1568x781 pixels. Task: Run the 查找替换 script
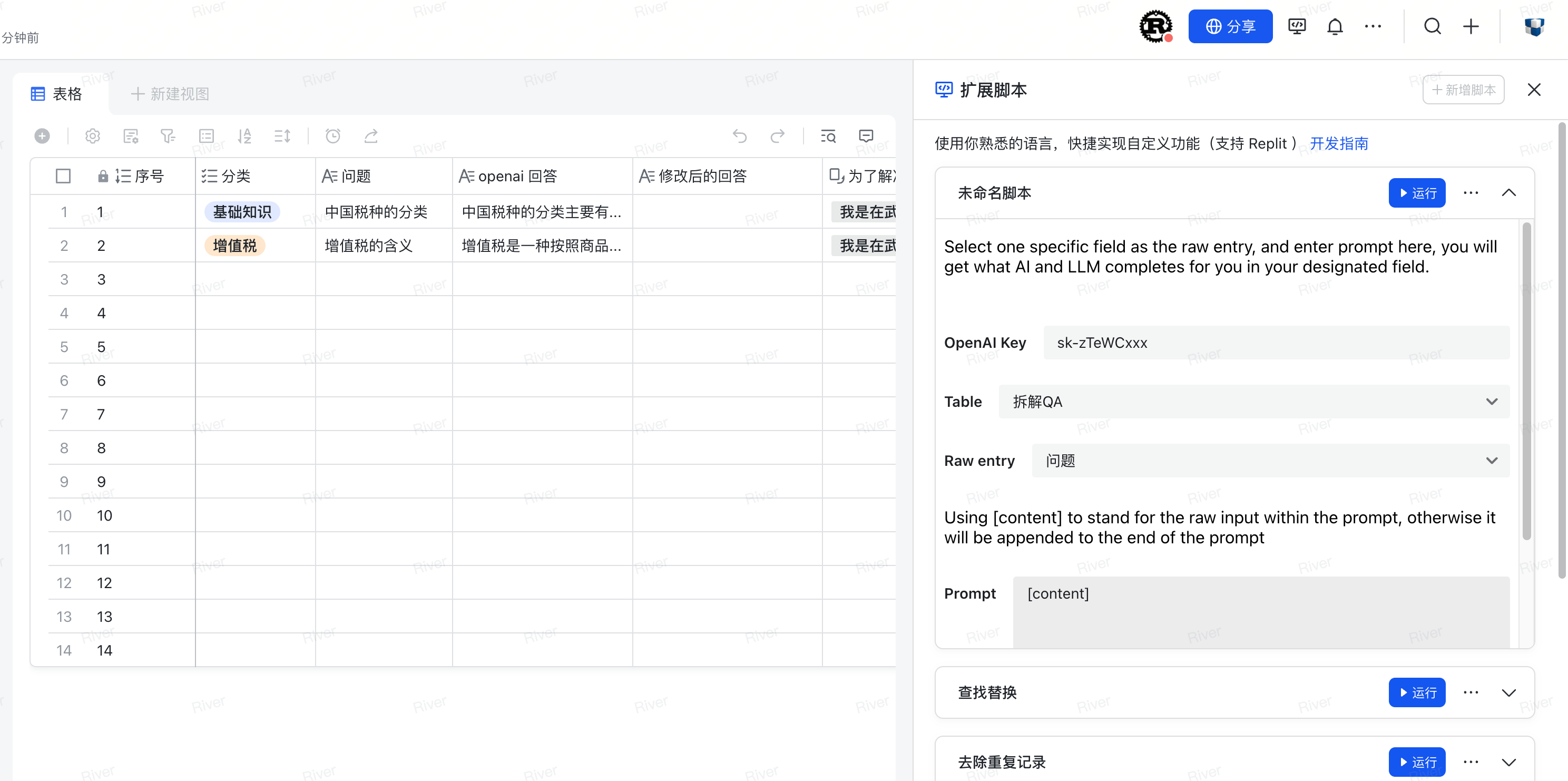click(x=1417, y=692)
